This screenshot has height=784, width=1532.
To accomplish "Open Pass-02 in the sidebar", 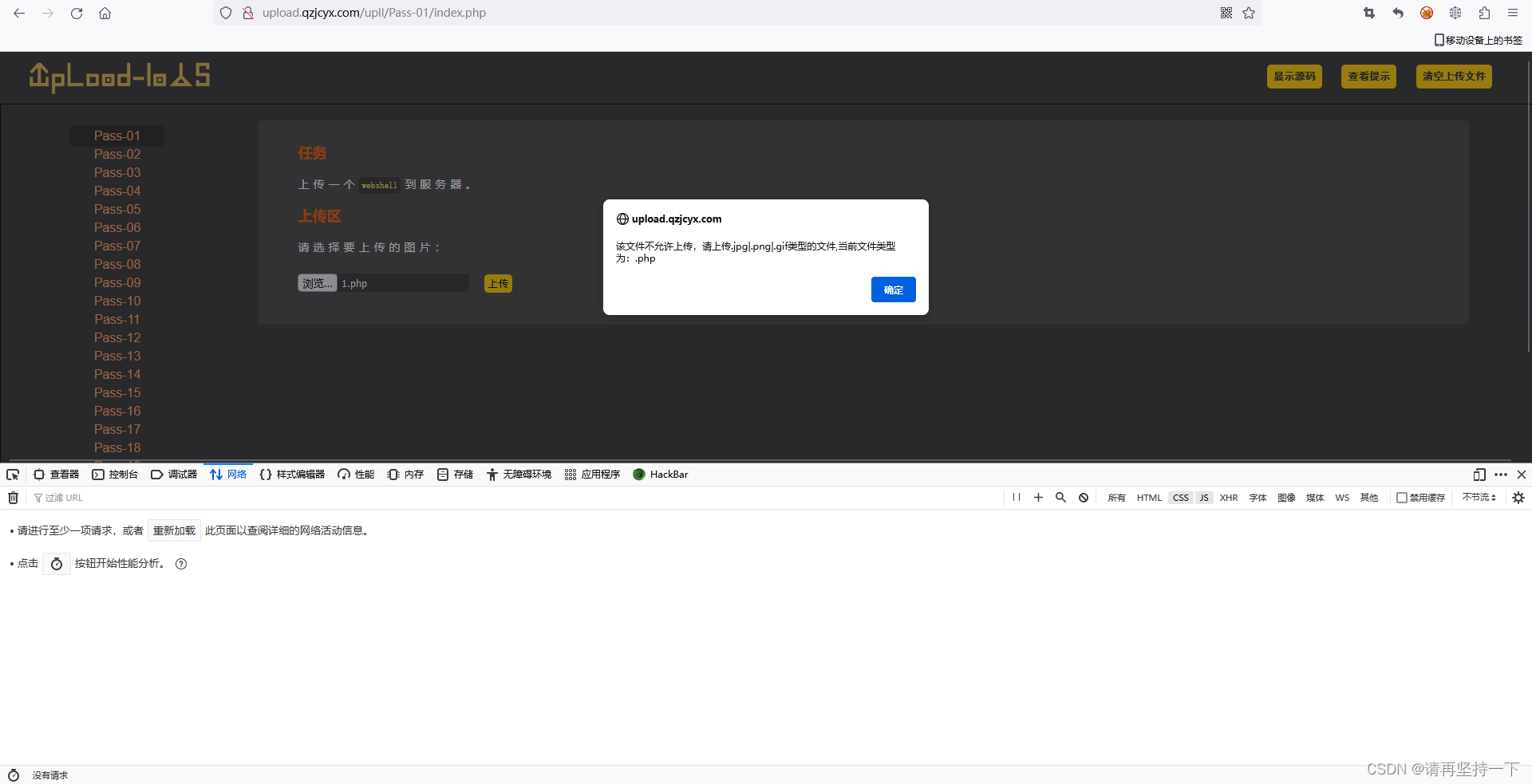I will (117, 155).
